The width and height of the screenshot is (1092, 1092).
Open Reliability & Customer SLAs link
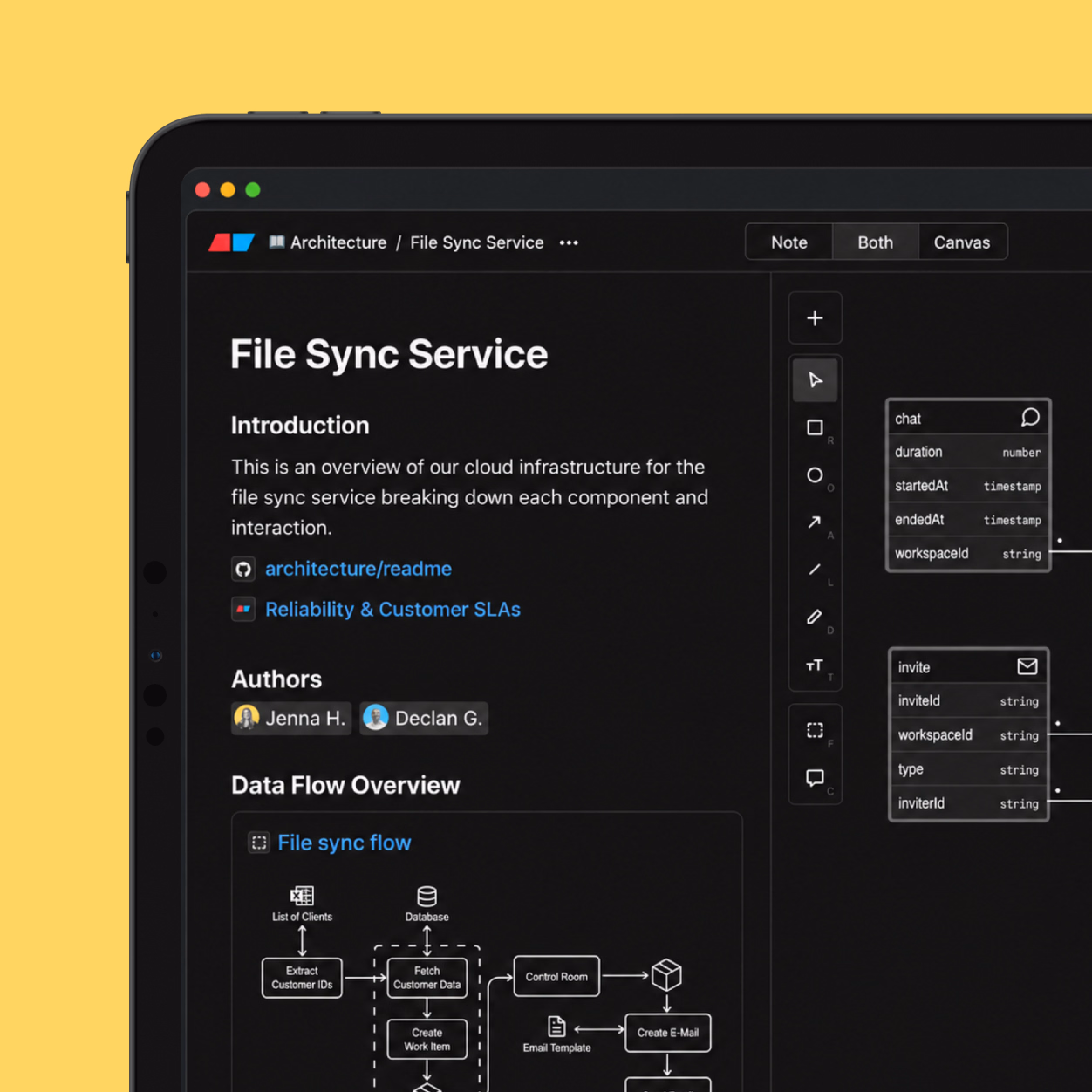[392, 610]
